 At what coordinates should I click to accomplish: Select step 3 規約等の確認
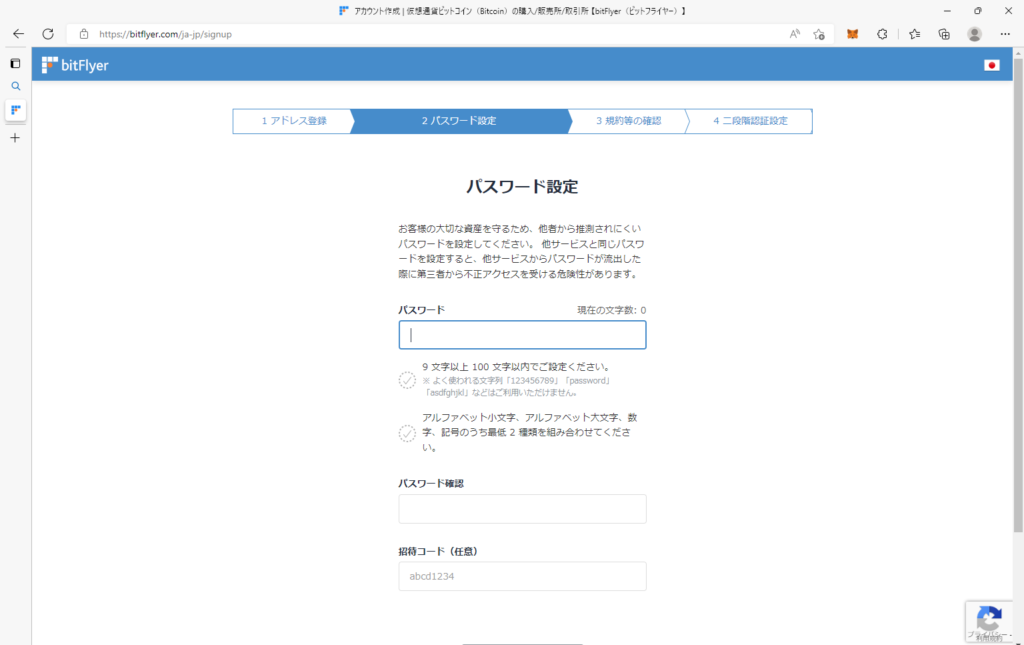click(x=628, y=121)
